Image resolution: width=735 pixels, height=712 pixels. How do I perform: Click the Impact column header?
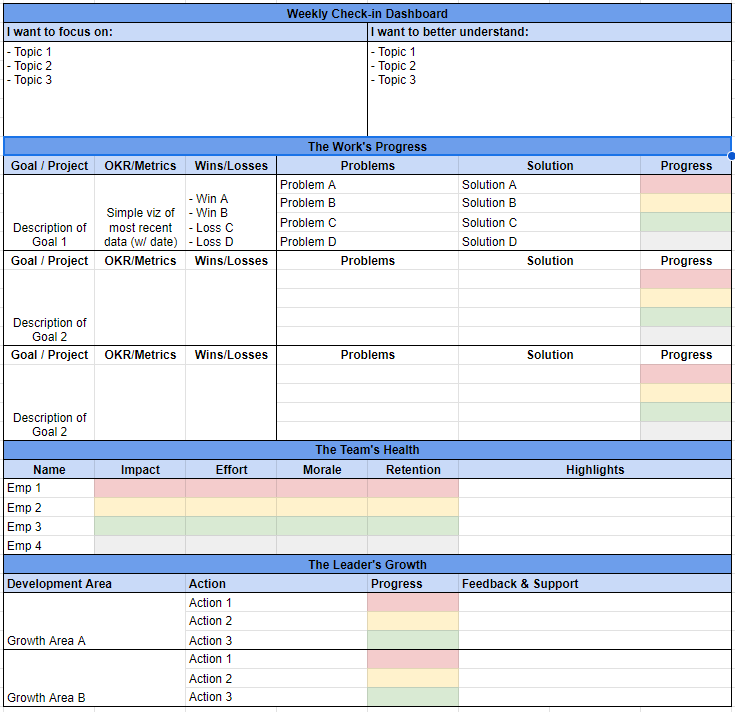pyautogui.click(x=140, y=469)
